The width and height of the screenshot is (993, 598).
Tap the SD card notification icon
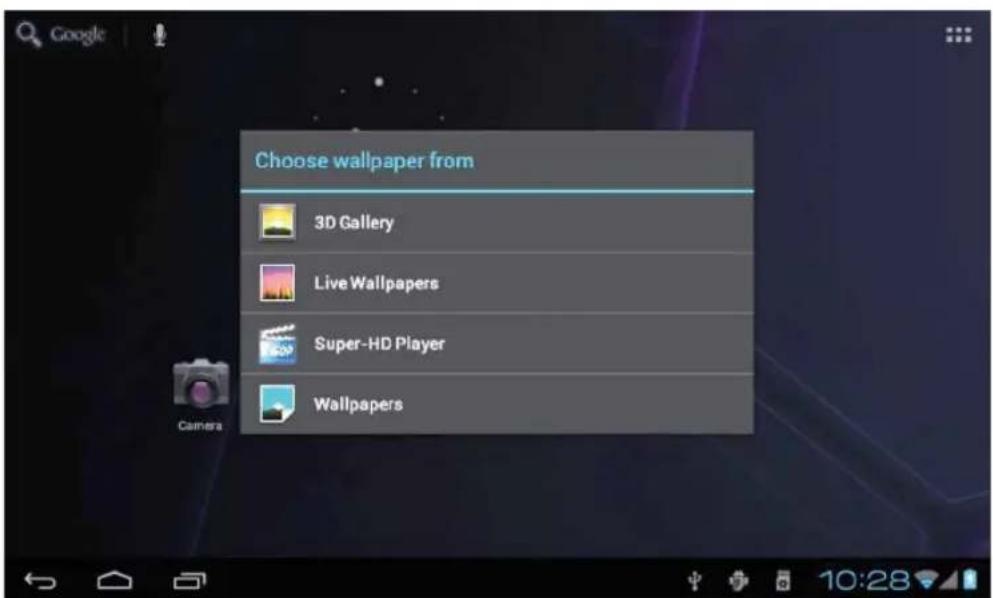tap(783, 580)
